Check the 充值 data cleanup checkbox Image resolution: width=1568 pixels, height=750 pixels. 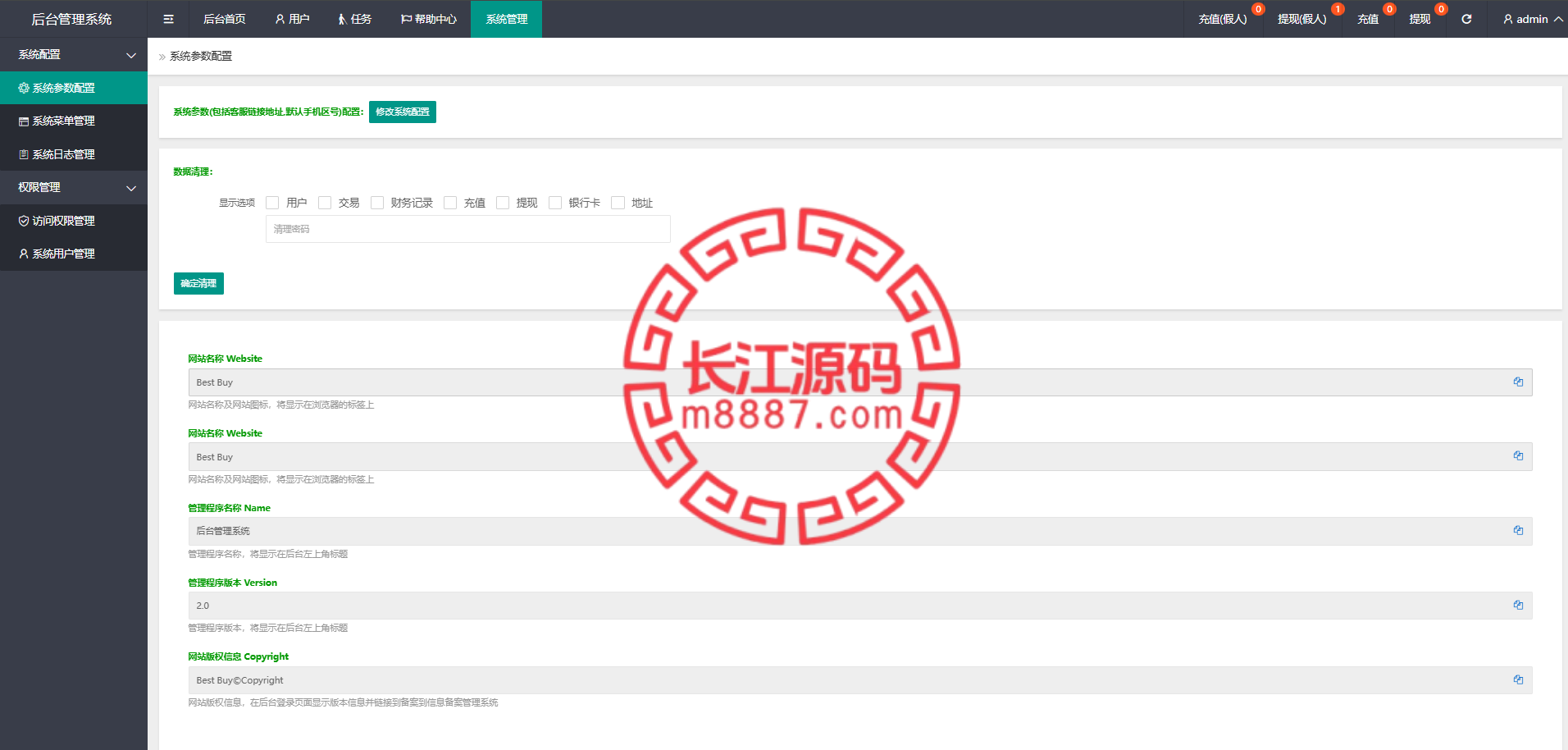pos(450,203)
